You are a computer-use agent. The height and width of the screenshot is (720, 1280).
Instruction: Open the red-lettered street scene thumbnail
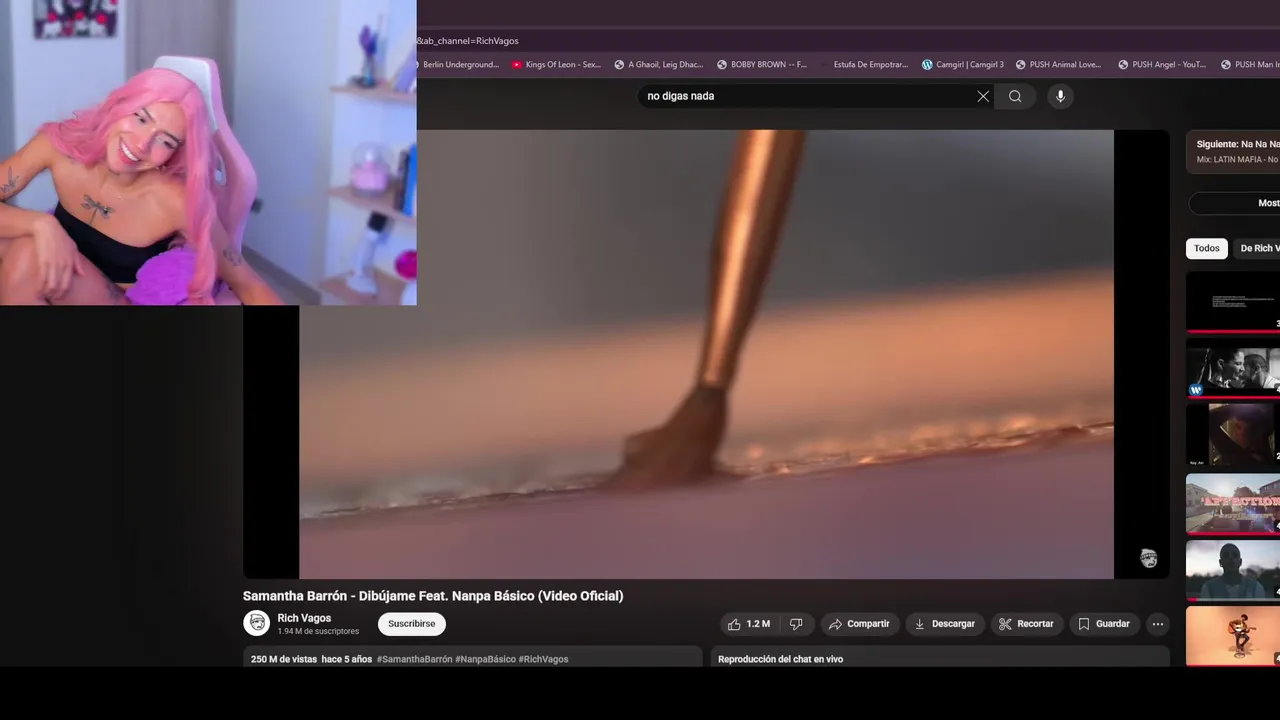[x=1233, y=504]
